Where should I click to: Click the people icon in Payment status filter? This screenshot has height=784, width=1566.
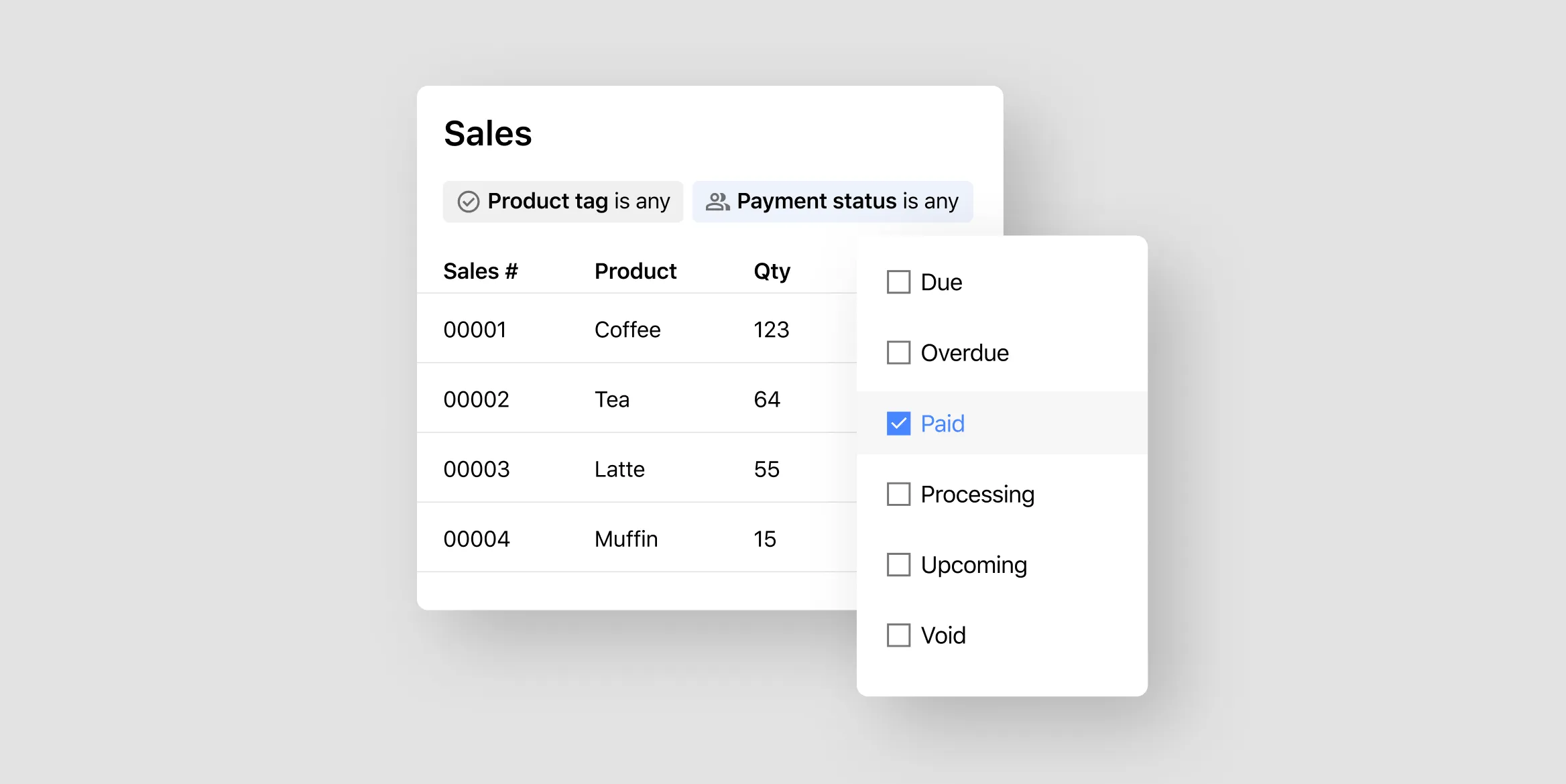coord(717,202)
